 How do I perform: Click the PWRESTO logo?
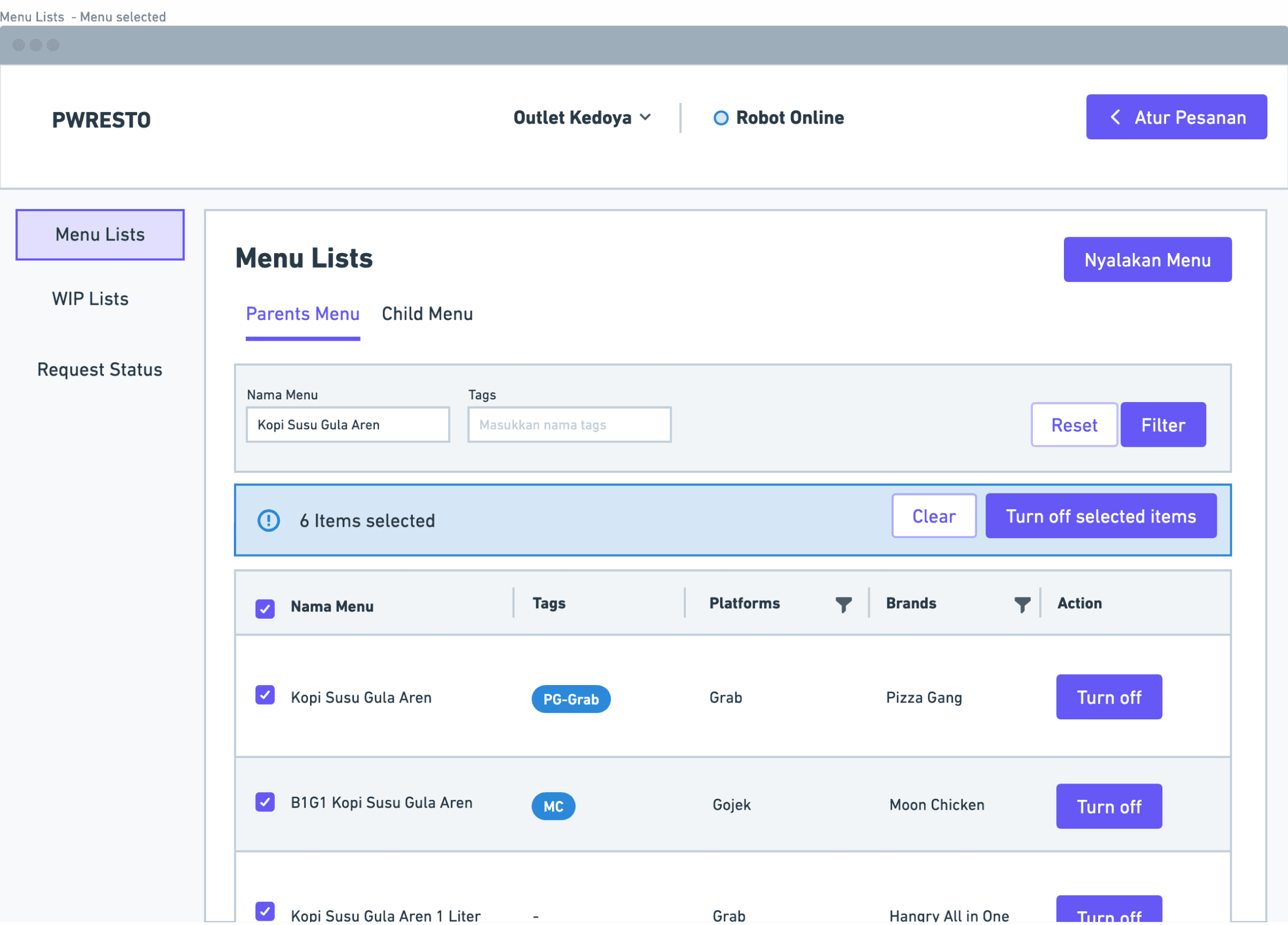coord(102,120)
